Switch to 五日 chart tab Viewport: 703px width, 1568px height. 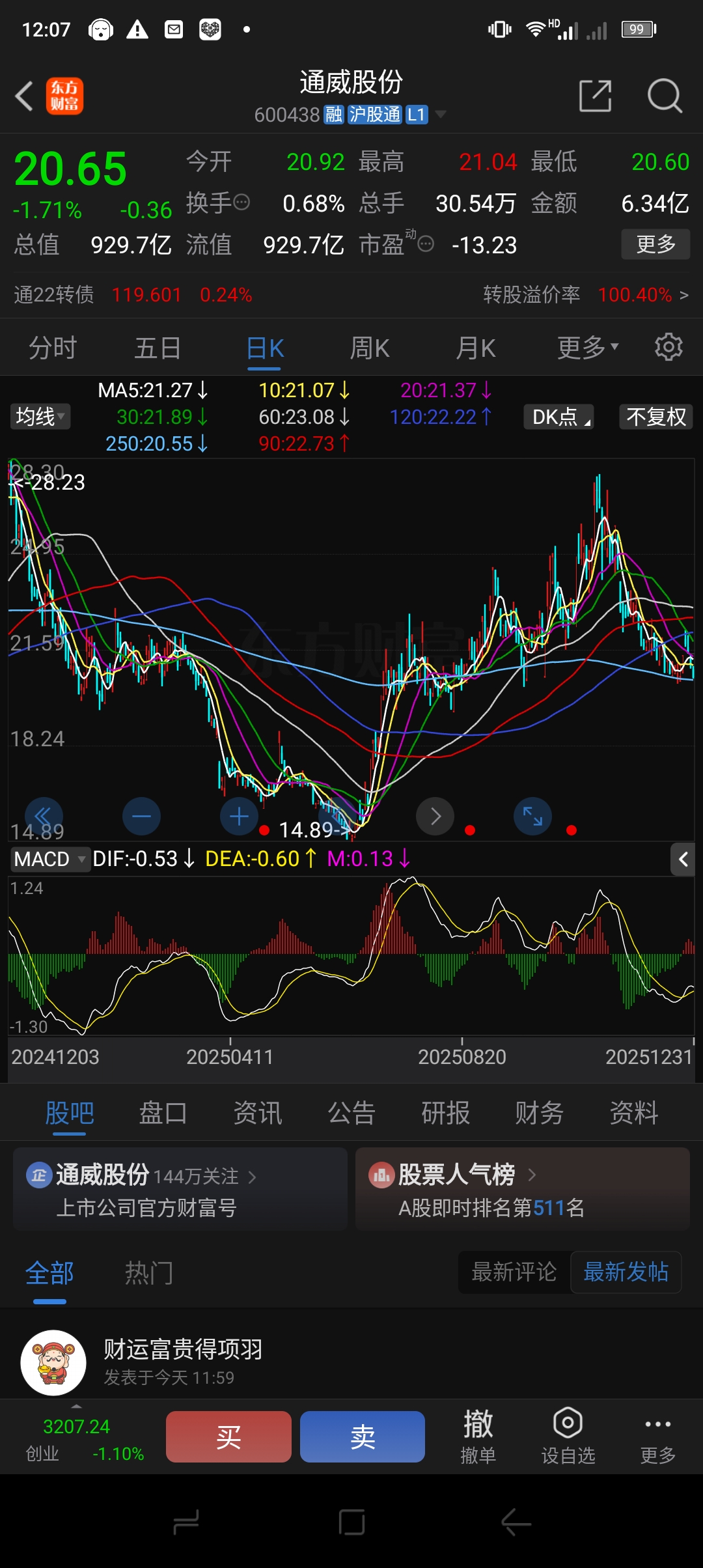pyautogui.click(x=158, y=348)
